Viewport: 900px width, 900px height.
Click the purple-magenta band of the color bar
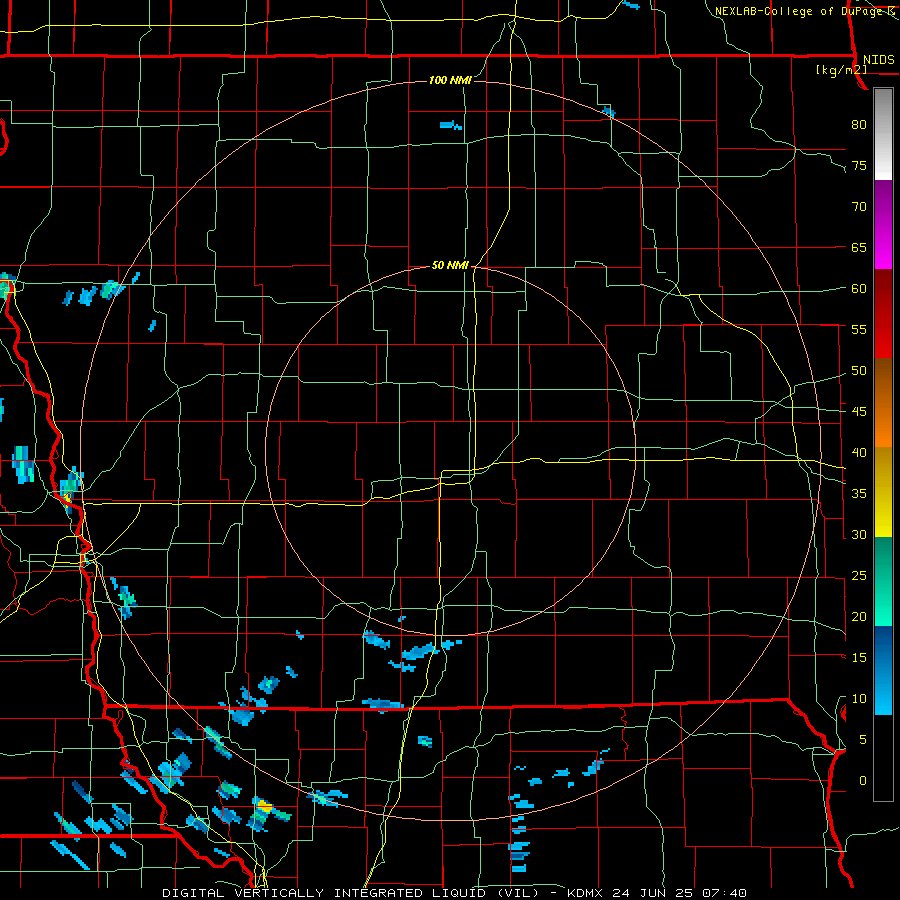[883, 224]
